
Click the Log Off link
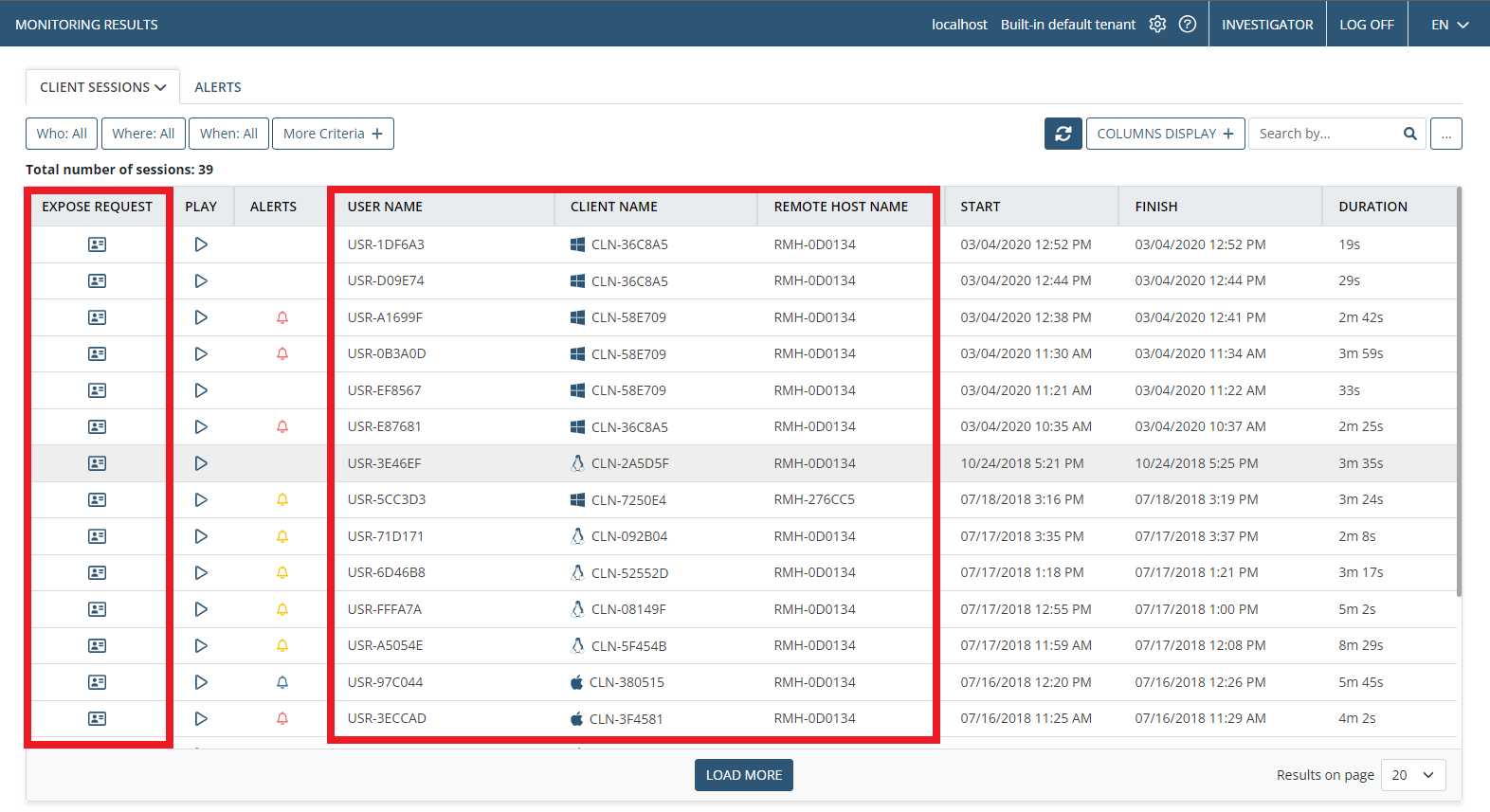(x=1366, y=25)
